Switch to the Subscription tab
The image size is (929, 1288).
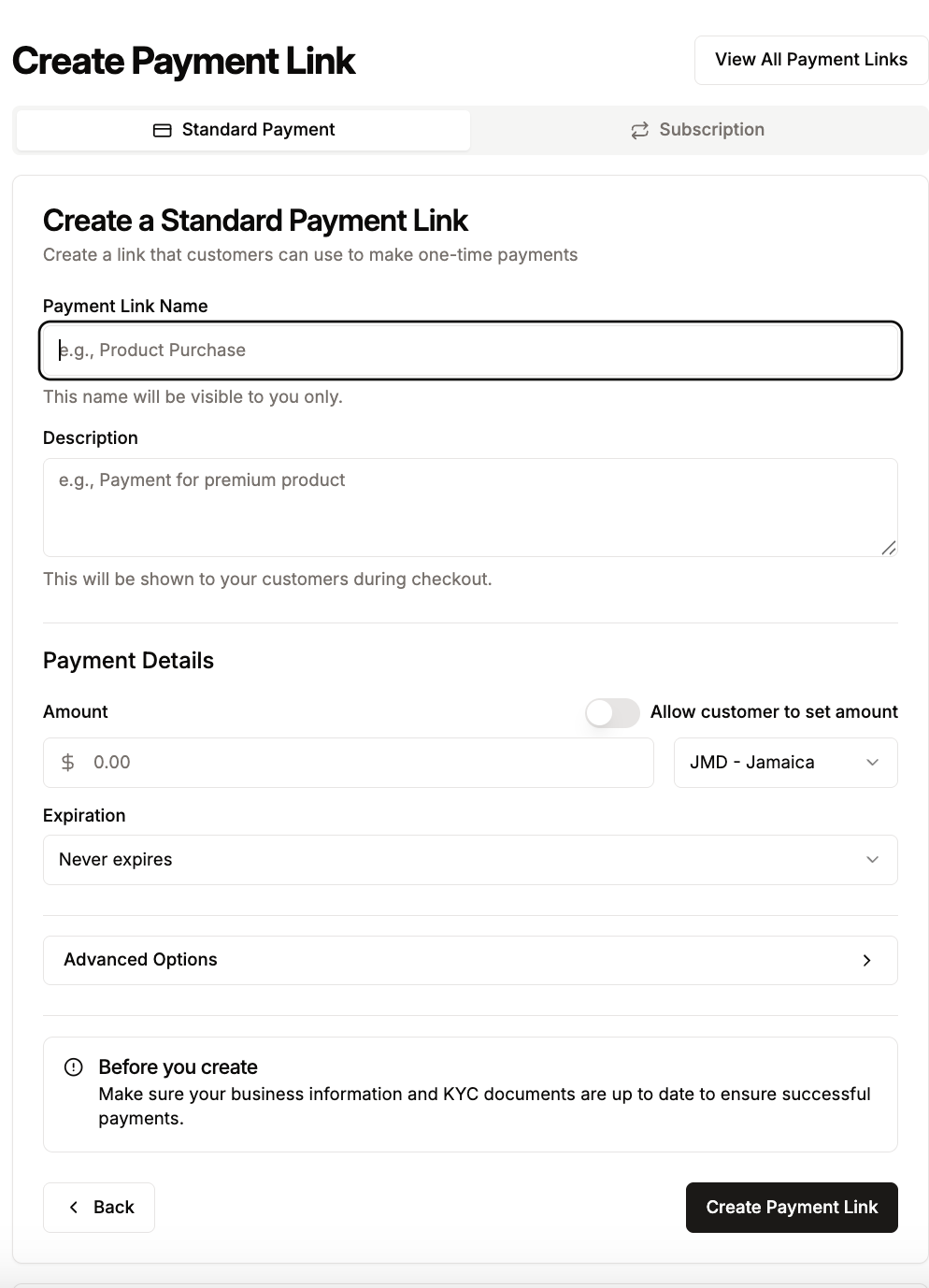pyautogui.click(x=698, y=130)
